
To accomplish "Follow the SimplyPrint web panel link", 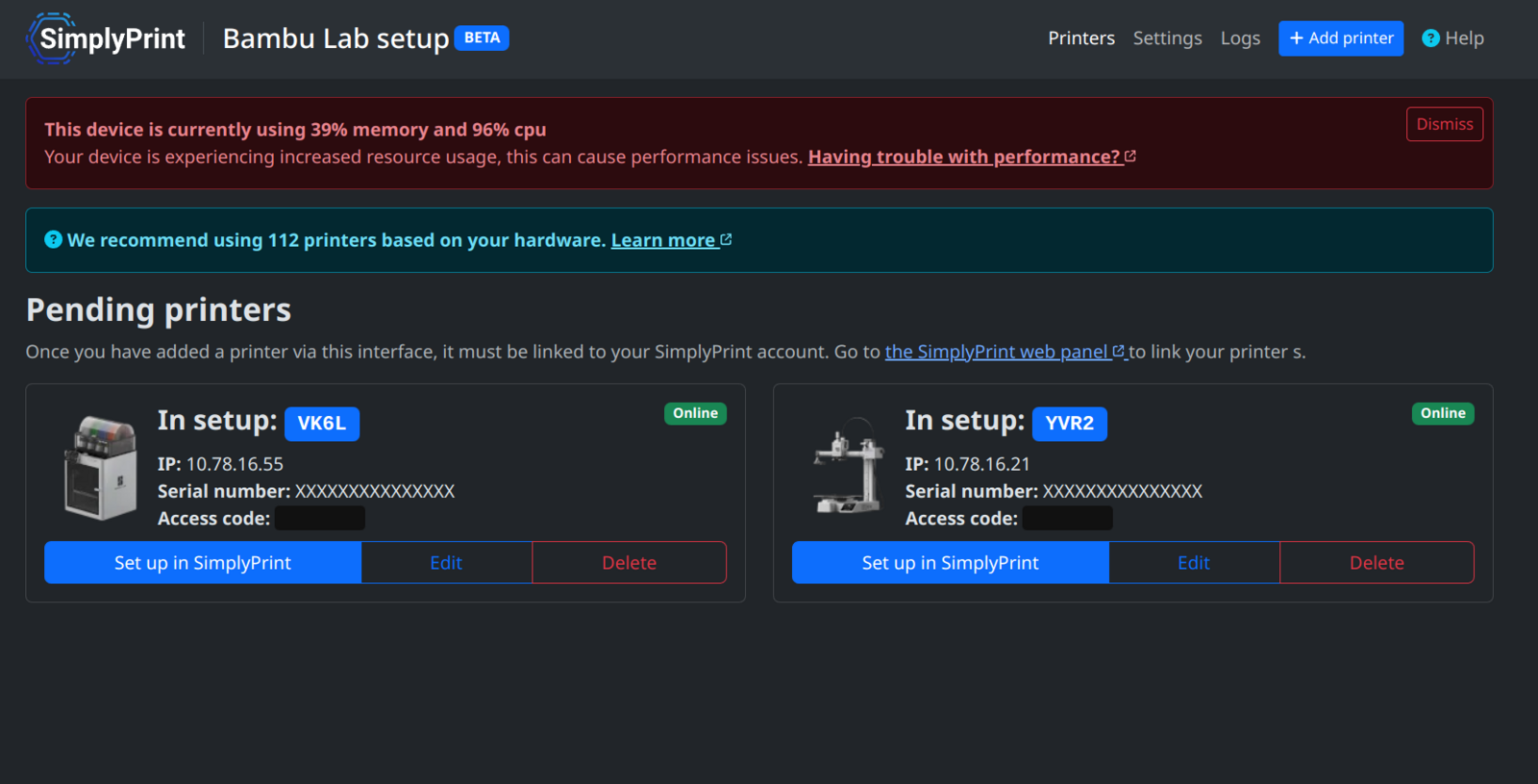I will coord(1005,352).
